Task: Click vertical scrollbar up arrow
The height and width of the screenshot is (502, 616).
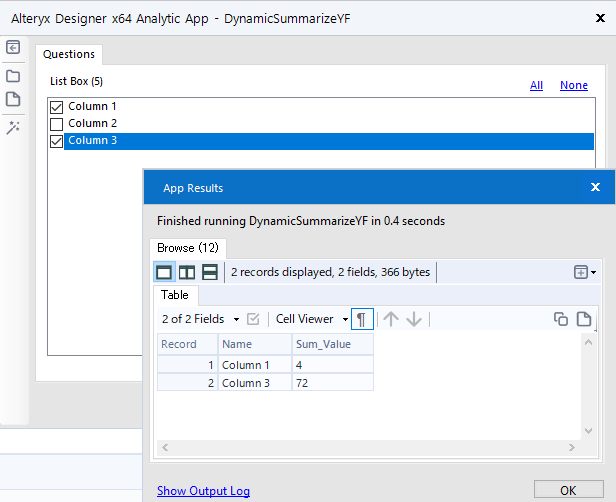Action: click(x=588, y=343)
